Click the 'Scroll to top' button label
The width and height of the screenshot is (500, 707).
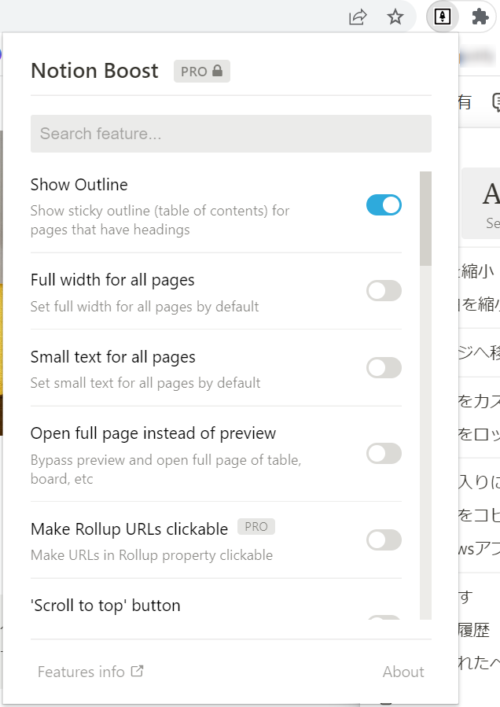point(105,606)
